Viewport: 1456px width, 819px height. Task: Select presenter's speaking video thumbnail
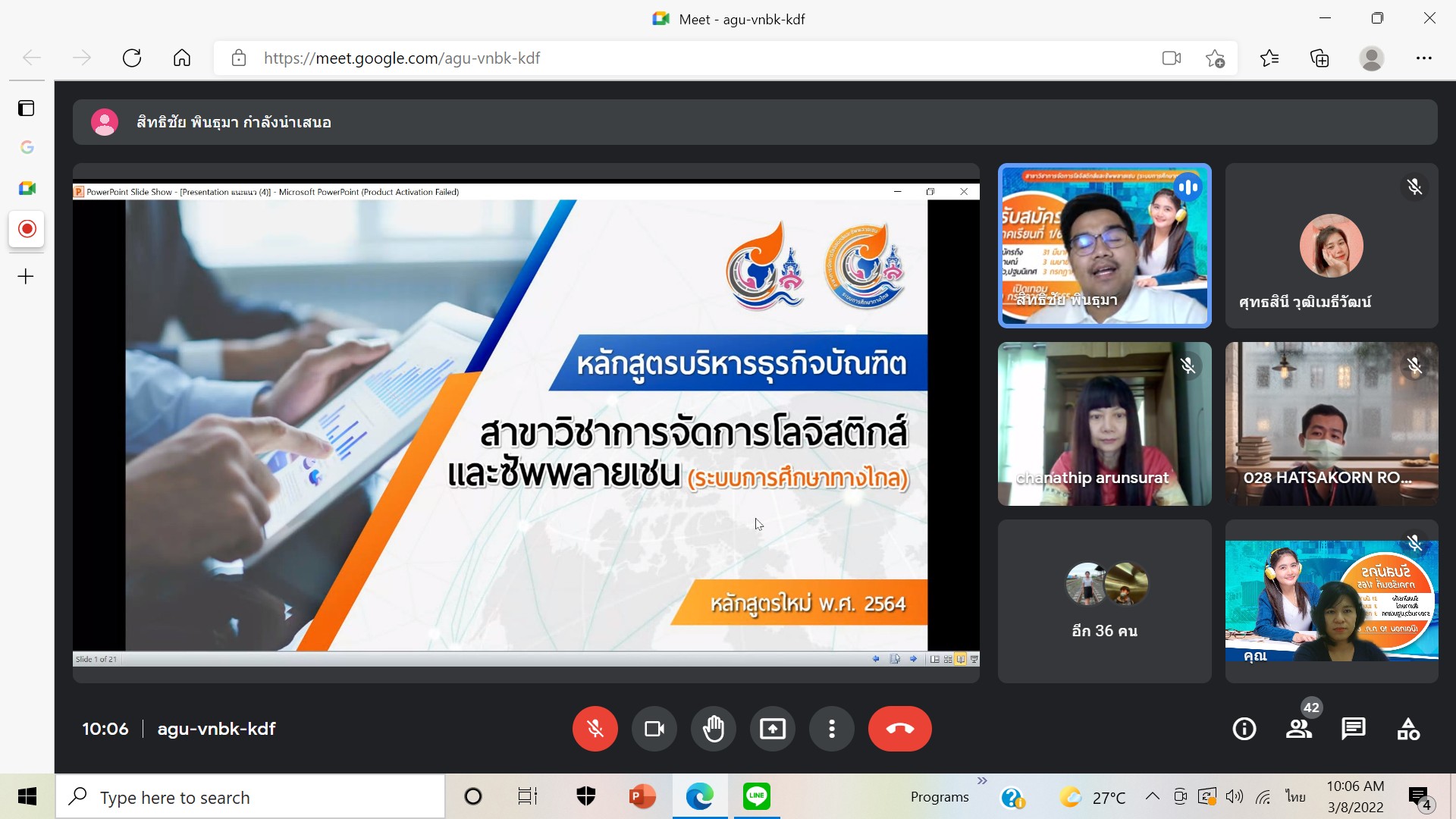[1104, 246]
